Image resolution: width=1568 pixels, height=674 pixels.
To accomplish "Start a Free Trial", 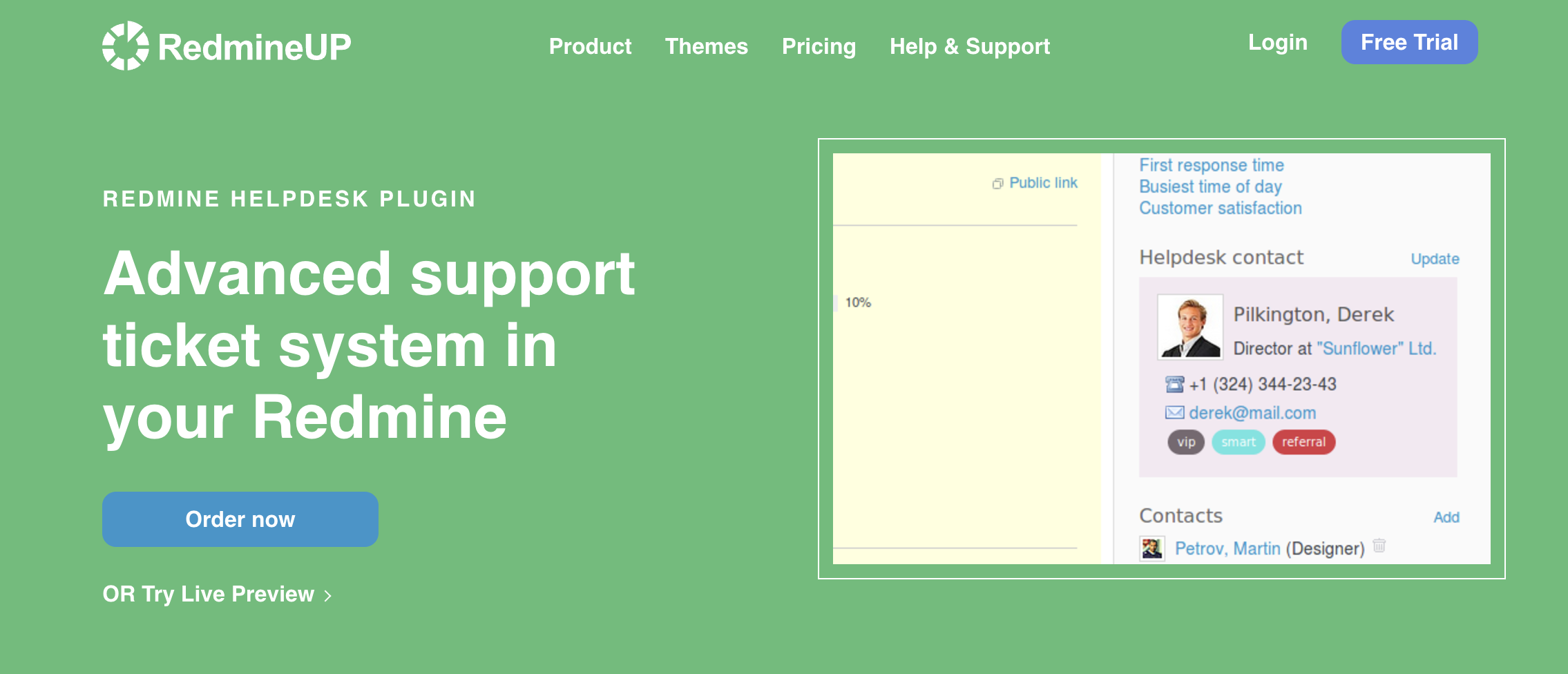I will click(1409, 43).
